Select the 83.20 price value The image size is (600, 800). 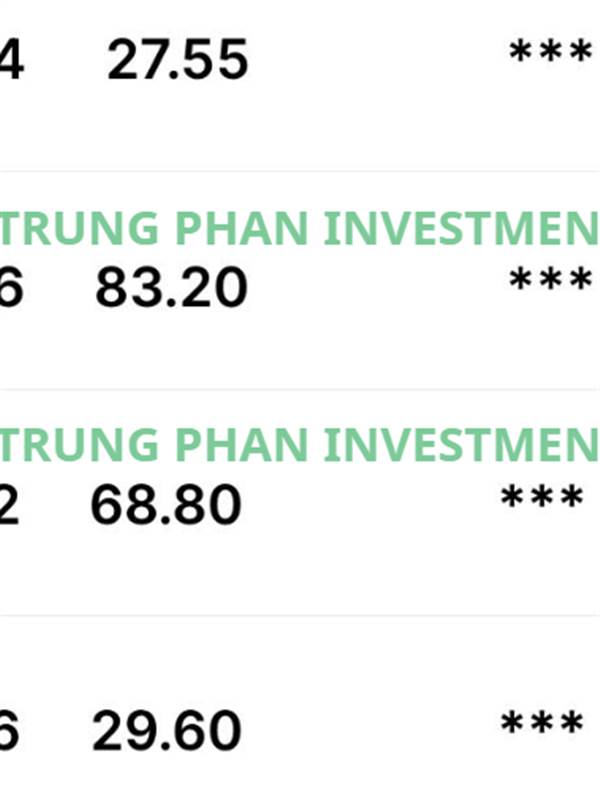[x=171, y=289]
